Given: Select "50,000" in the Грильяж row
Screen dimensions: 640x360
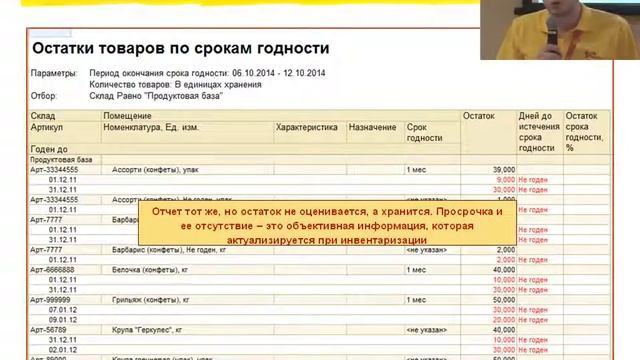Looking at the screenshot, I should [x=504, y=300].
